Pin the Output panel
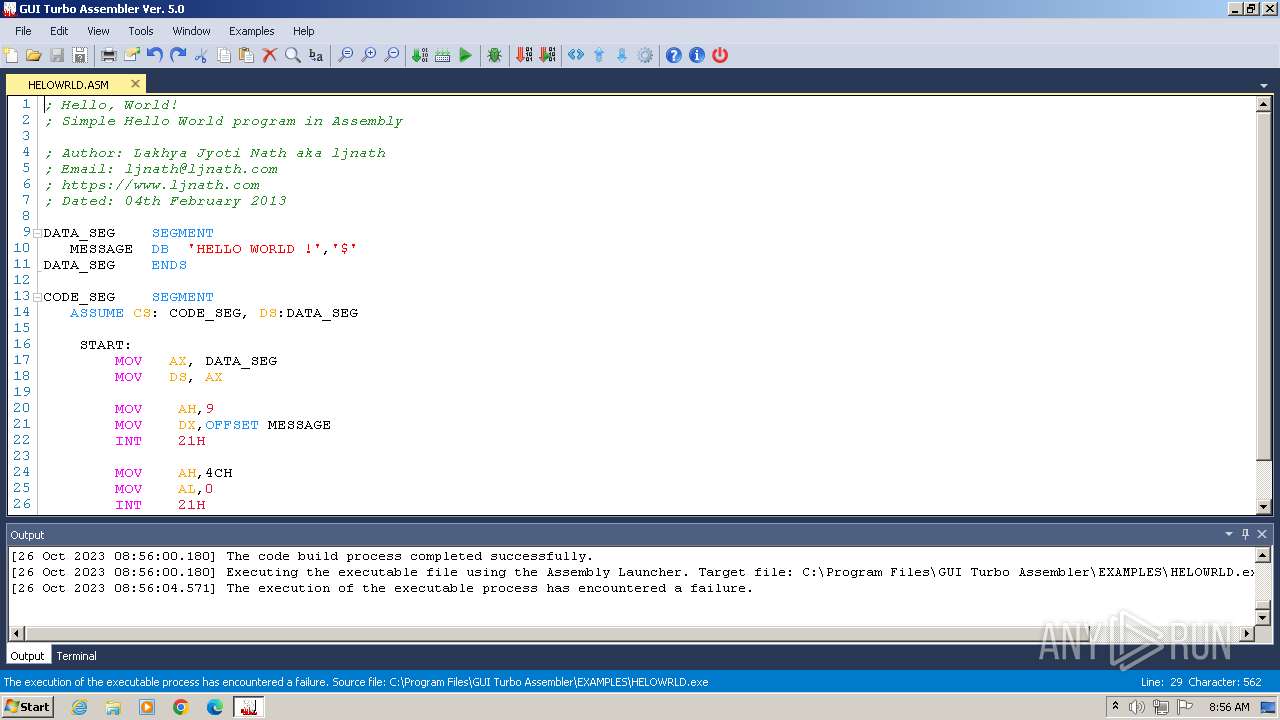1280x720 pixels. 1245,534
